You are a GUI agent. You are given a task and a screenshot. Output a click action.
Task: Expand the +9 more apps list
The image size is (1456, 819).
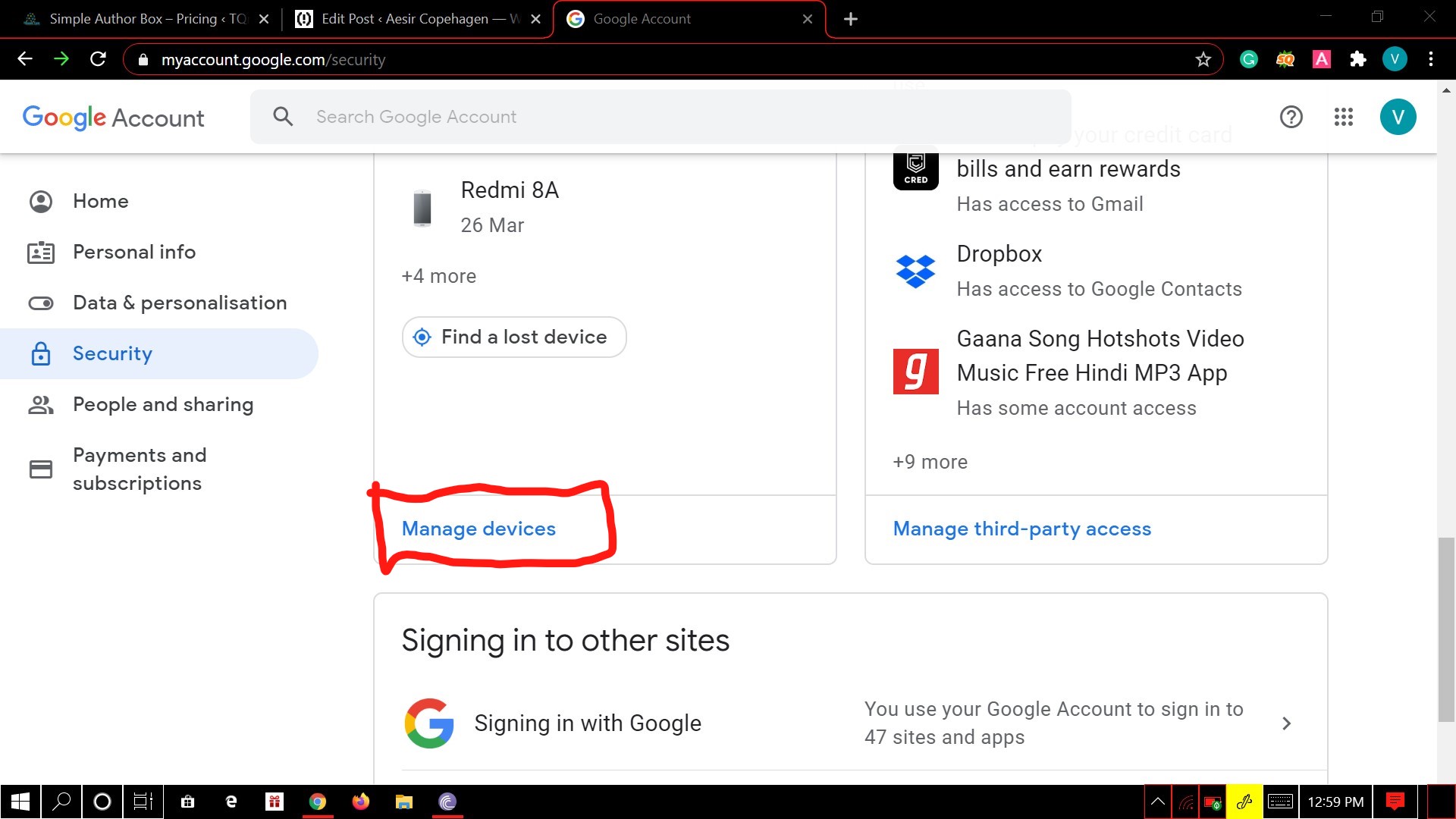(x=930, y=462)
